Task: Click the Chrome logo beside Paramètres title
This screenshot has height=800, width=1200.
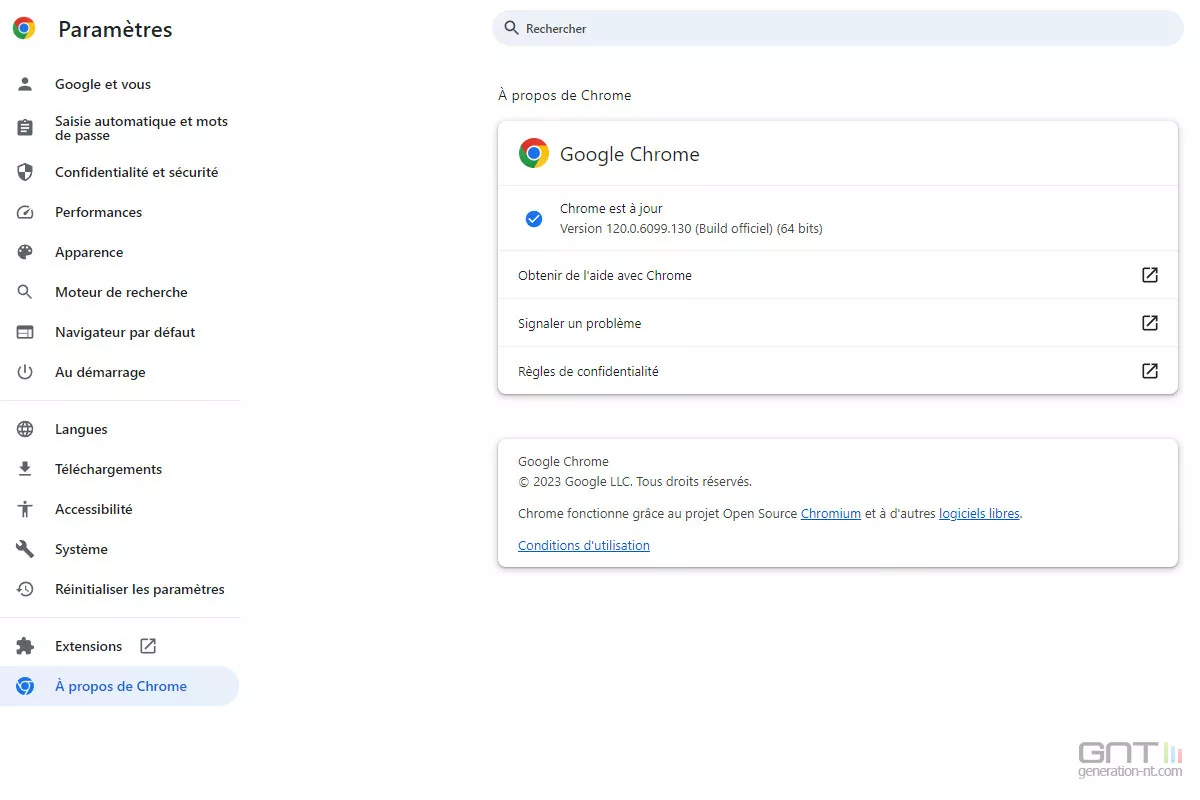Action: (x=24, y=29)
